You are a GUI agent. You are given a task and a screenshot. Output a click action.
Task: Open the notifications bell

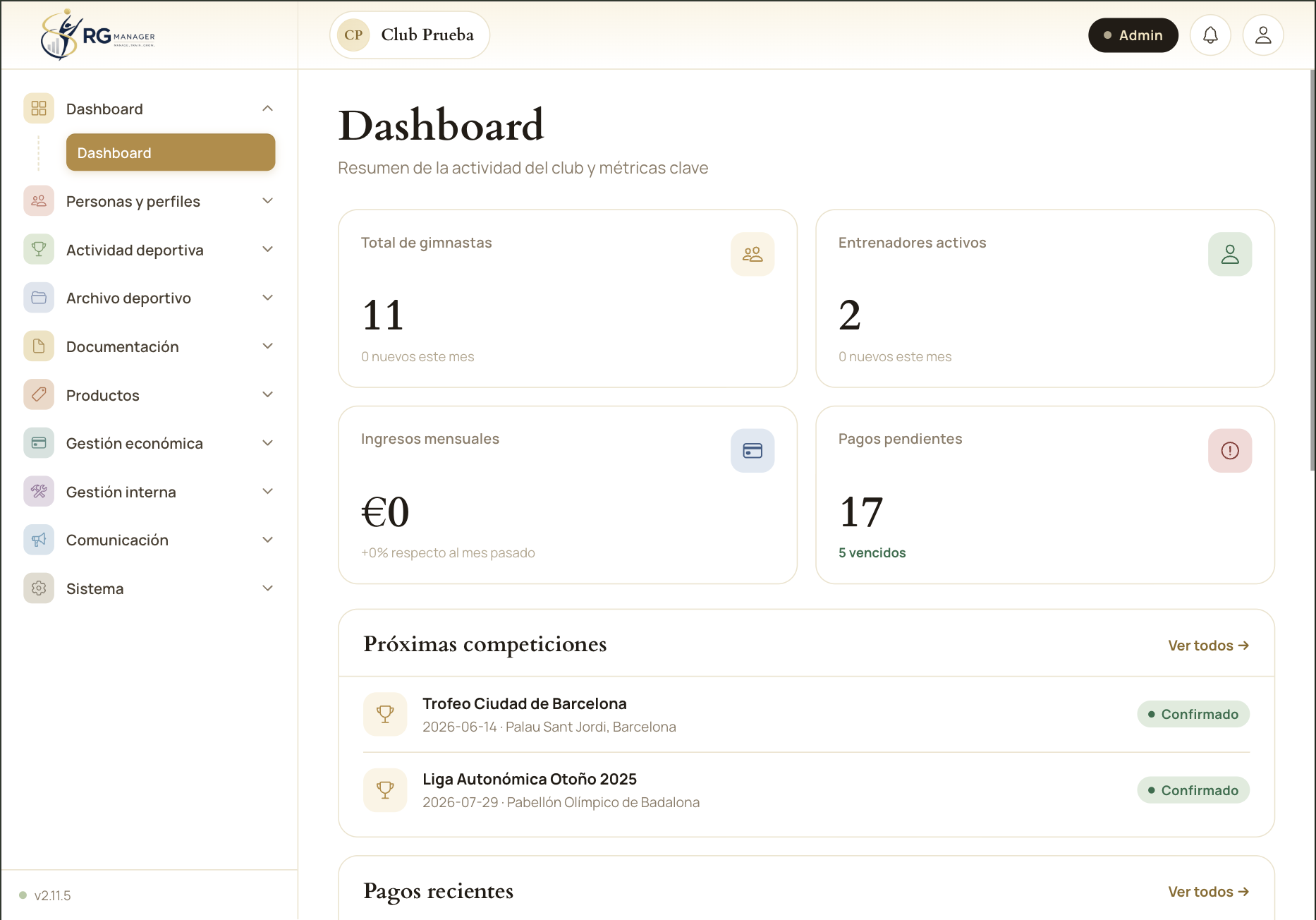coord(1210,35)
